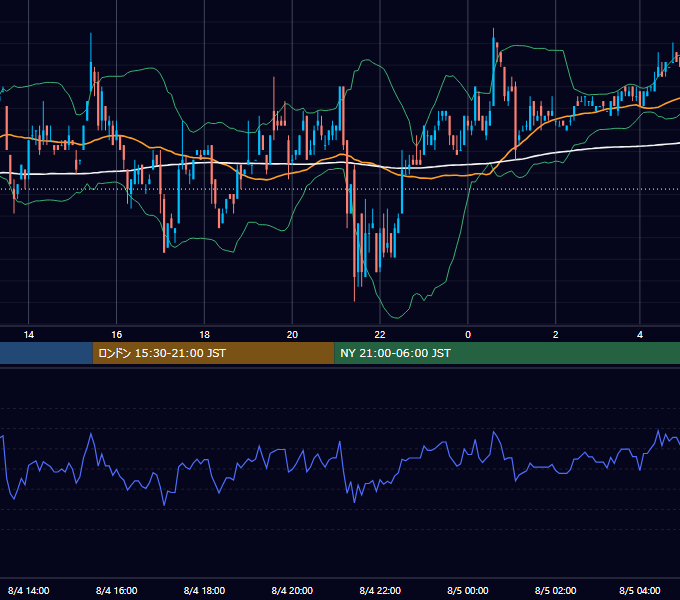Click the 8/5 04:00 time label
Viewport: 680px width, 600px height.
click(x=640, y=590)
